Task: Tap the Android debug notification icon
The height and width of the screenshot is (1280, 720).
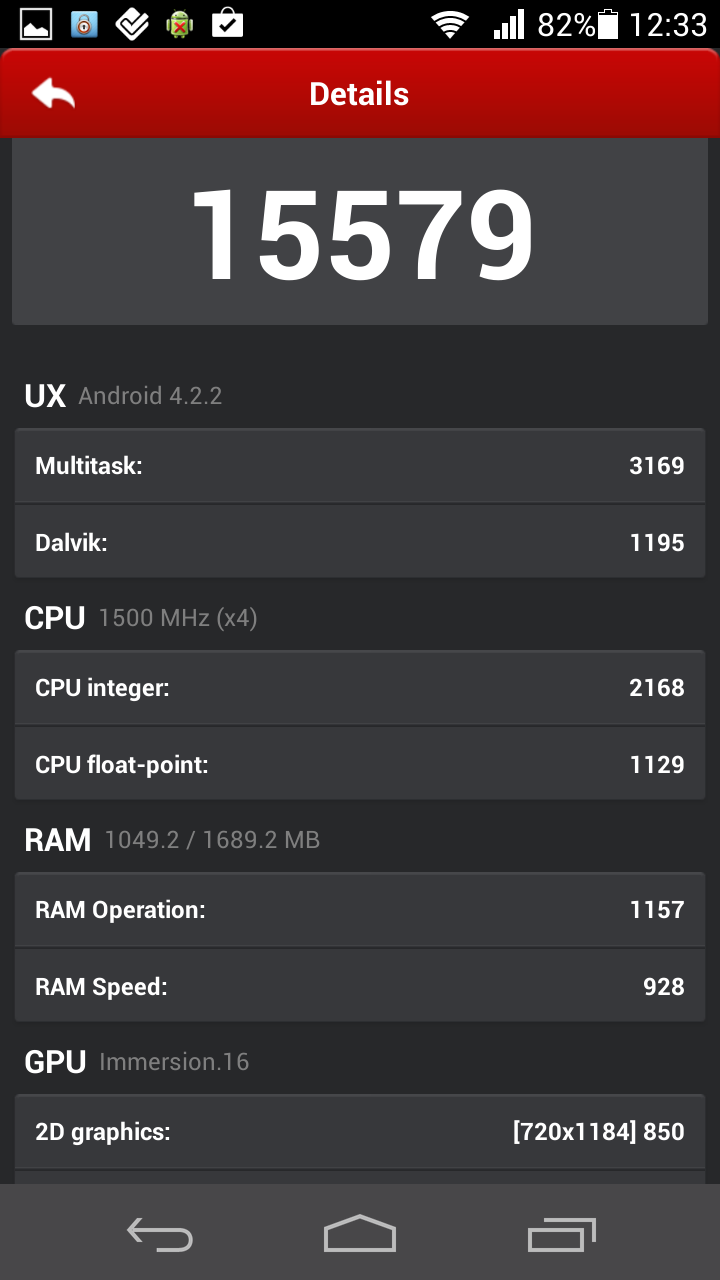Action: [180, 24]
